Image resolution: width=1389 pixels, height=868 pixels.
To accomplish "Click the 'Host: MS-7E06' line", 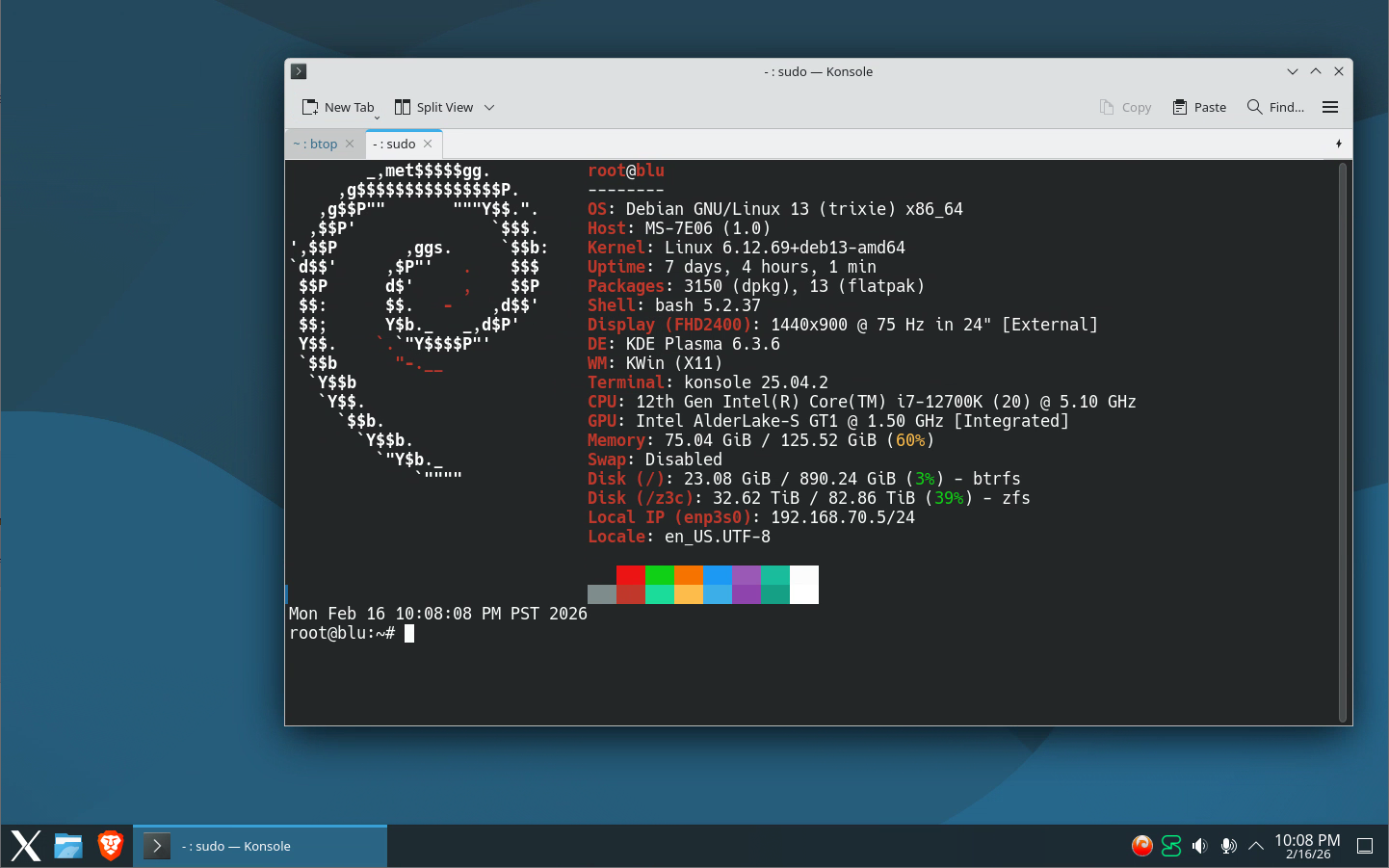I will [x=679, y=228].
